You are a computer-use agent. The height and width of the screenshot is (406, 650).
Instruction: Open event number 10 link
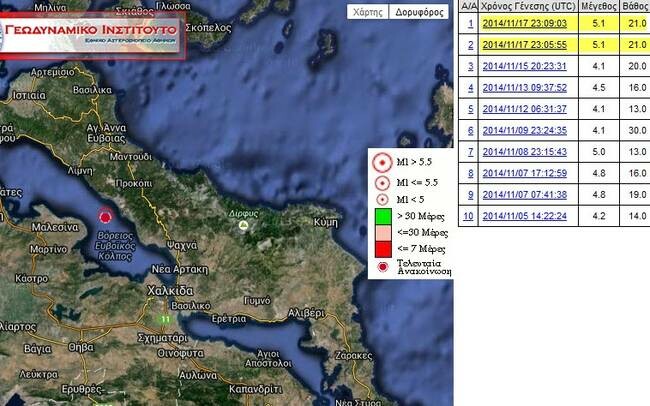pyautogui.click(x=468, y=216)
